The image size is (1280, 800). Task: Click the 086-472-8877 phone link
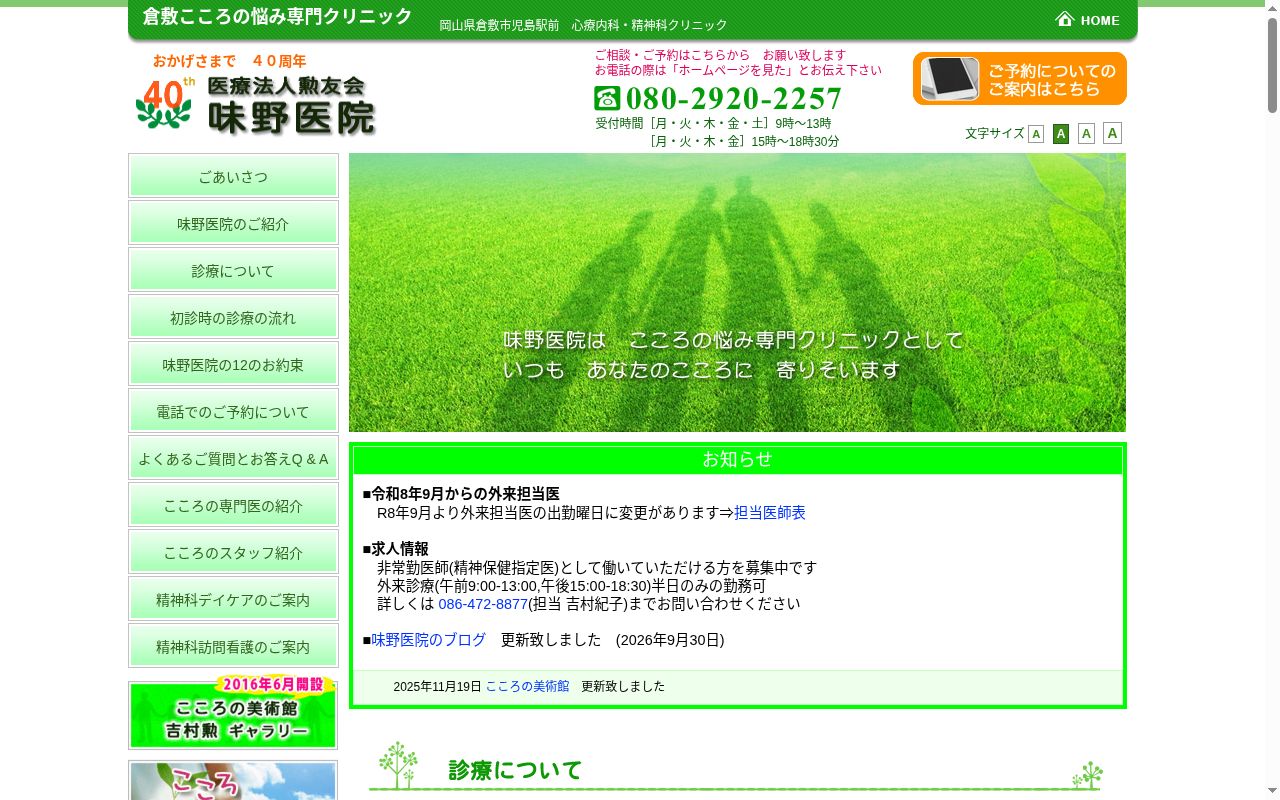(483, 604)
